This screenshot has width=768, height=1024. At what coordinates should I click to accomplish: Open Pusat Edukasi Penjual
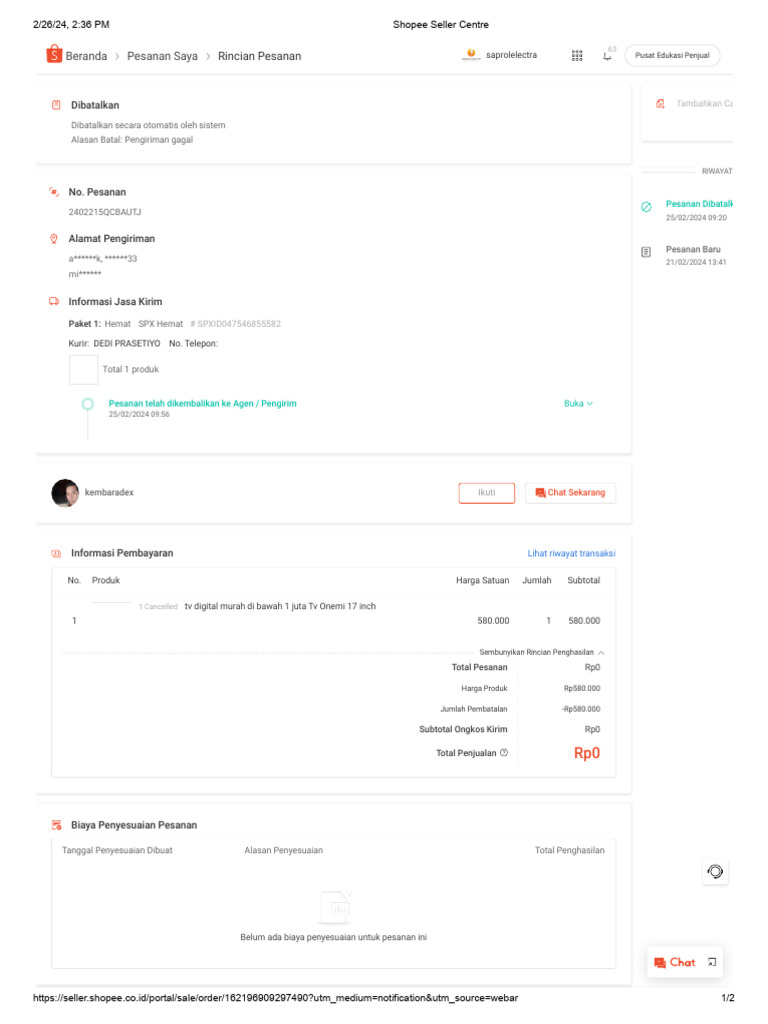(672, 56)
